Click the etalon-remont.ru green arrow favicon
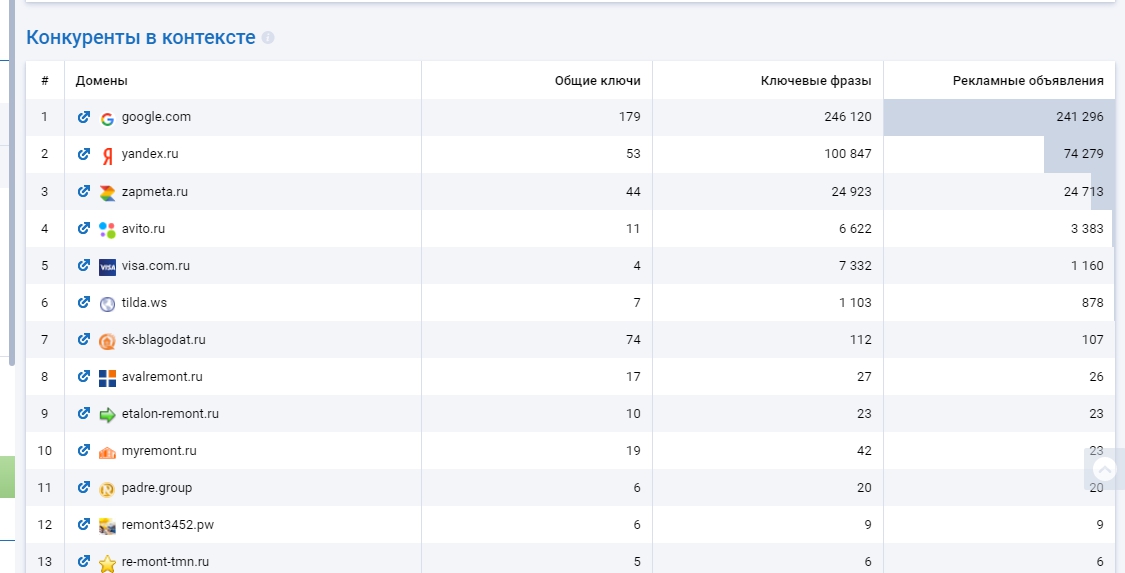The width and height of the screenshot is (1125, 573). pyautogui.click(x=108, y=414)
